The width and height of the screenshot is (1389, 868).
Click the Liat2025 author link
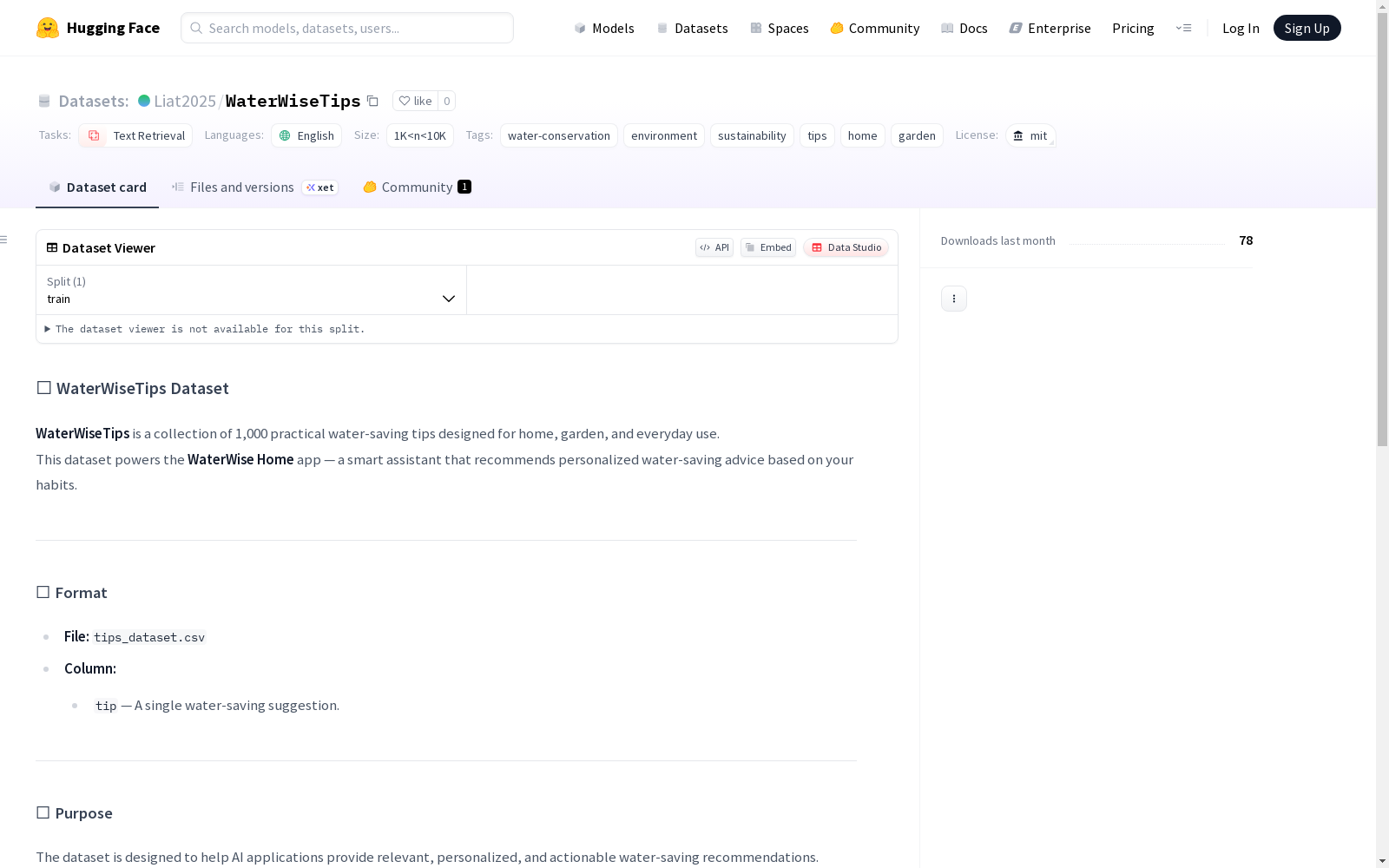(x=185, y=101)
